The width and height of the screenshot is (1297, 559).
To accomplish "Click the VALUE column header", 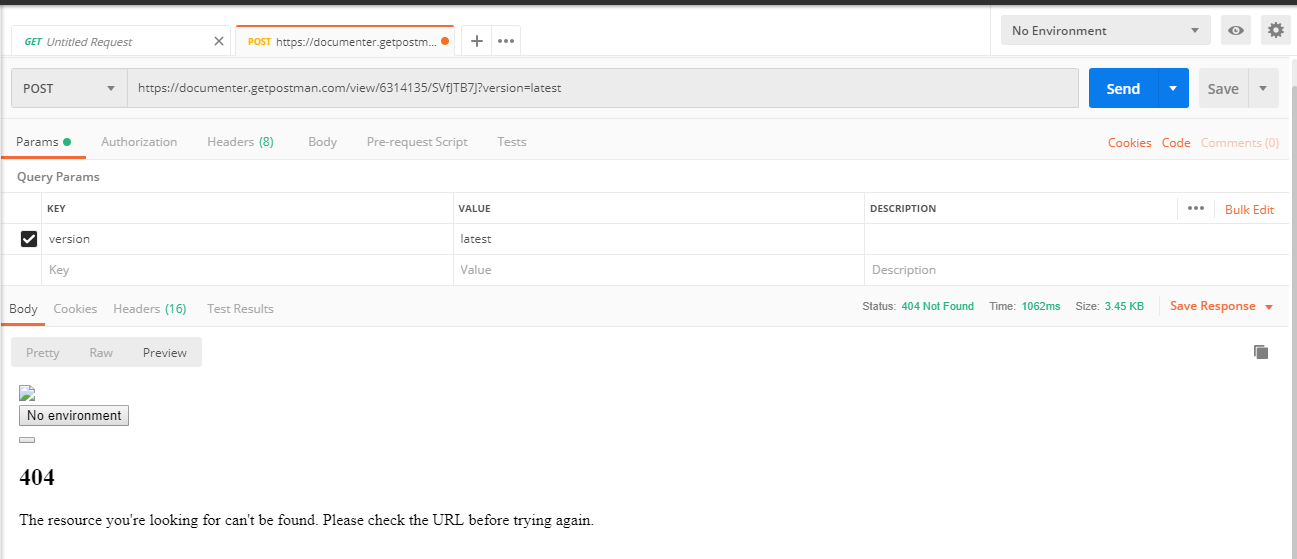I will [474, 209].
